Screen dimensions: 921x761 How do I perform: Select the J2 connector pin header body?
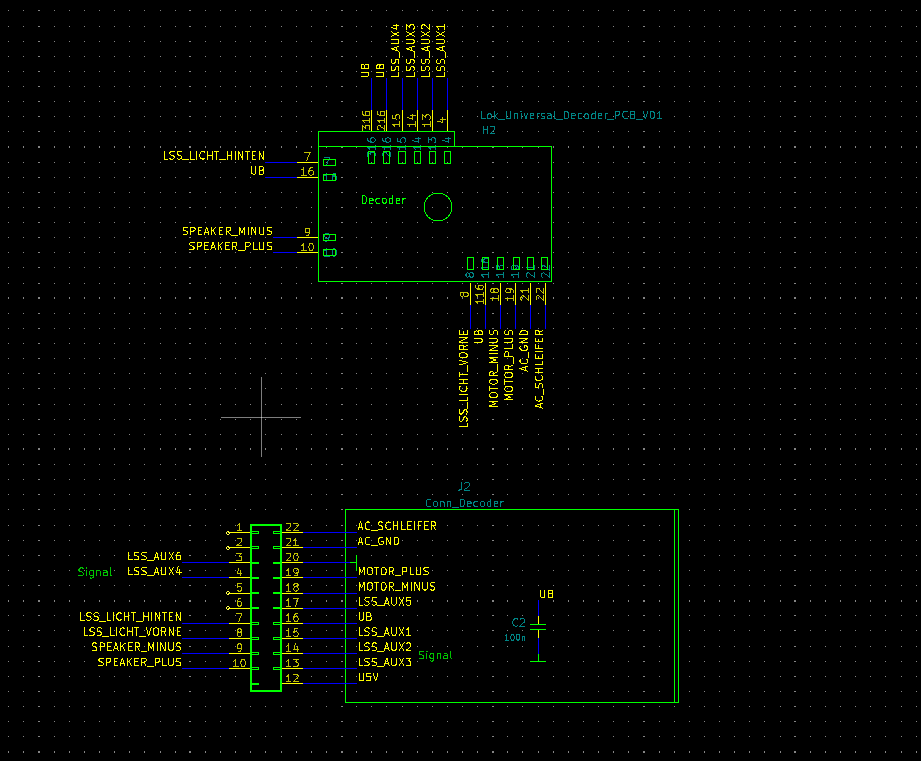point(266,608)
